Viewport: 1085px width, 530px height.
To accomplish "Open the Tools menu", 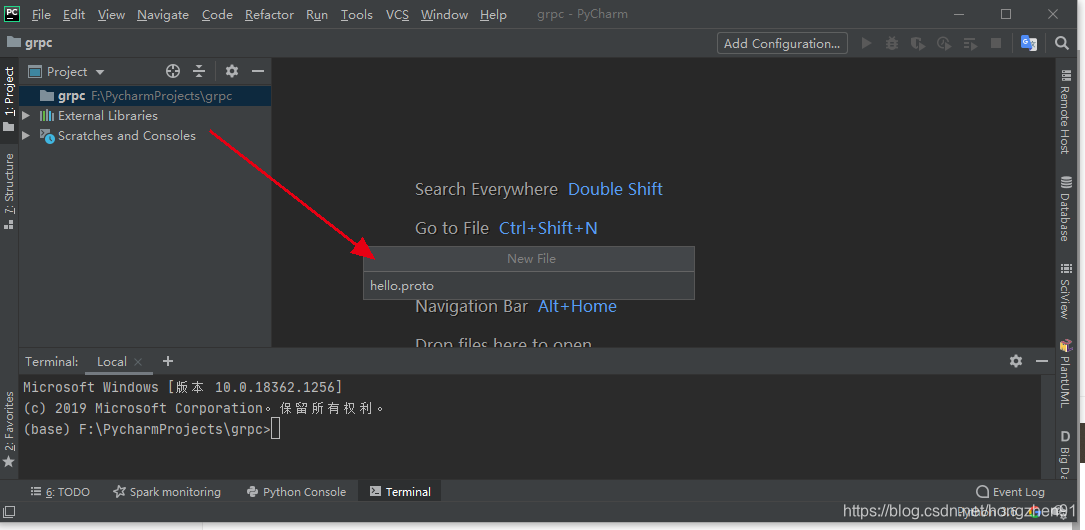I will tap(356, 15).
